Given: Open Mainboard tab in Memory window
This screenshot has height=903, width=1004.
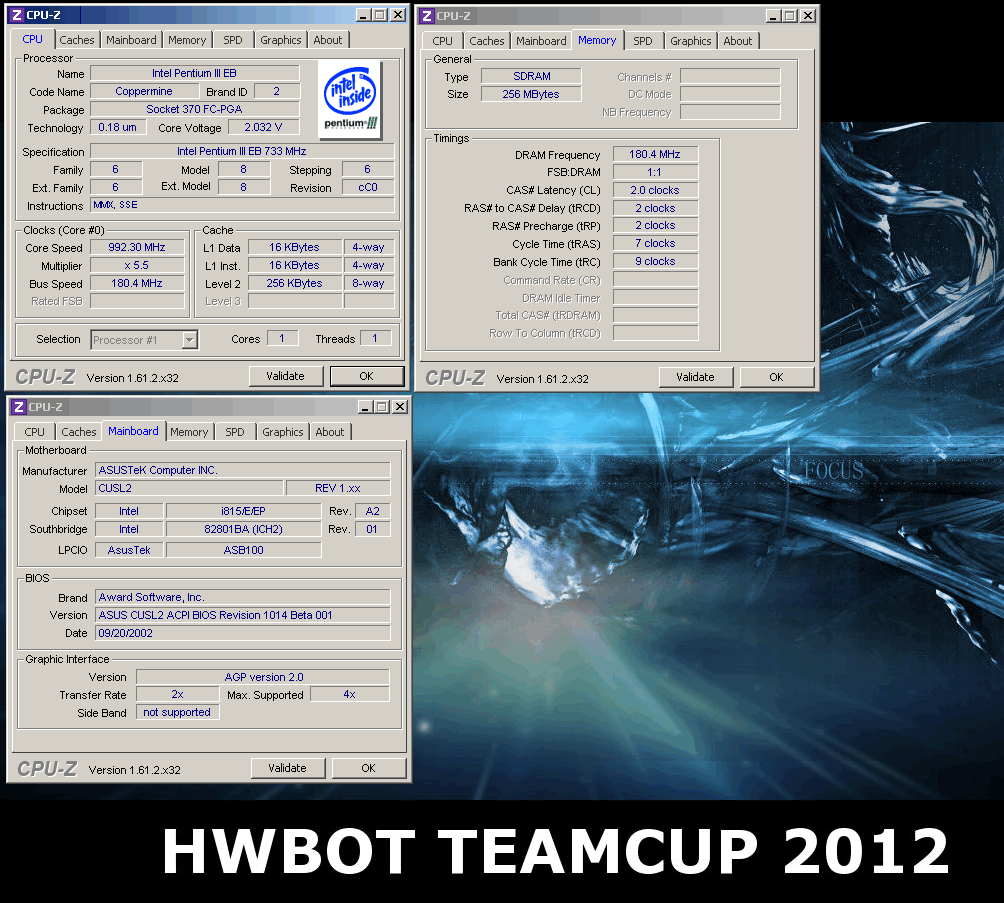Looking at the screenshot, I should (541, 41).
